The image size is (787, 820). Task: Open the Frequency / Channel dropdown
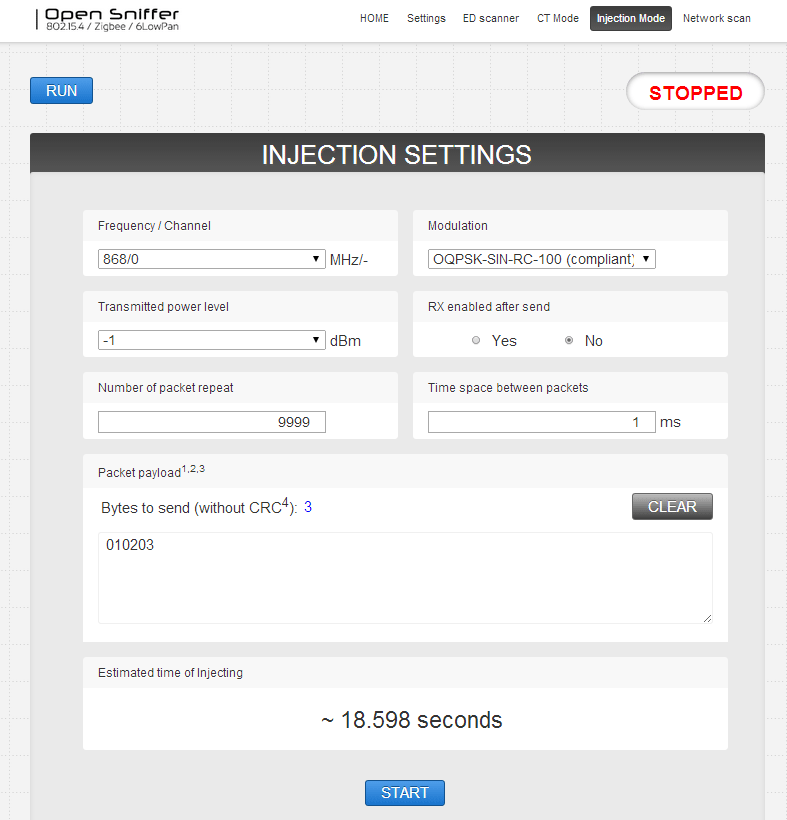211,259
